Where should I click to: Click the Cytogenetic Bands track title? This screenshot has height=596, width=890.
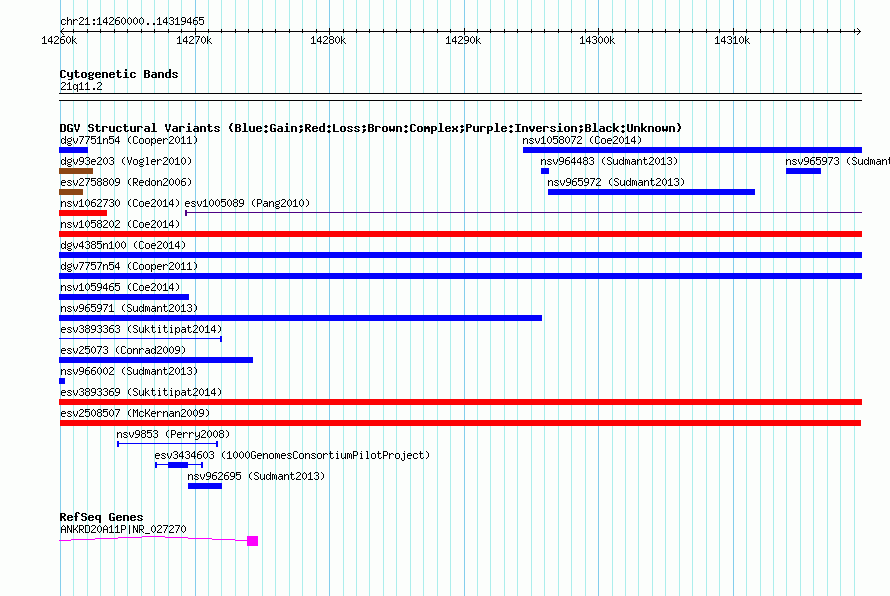click(119, 74)
